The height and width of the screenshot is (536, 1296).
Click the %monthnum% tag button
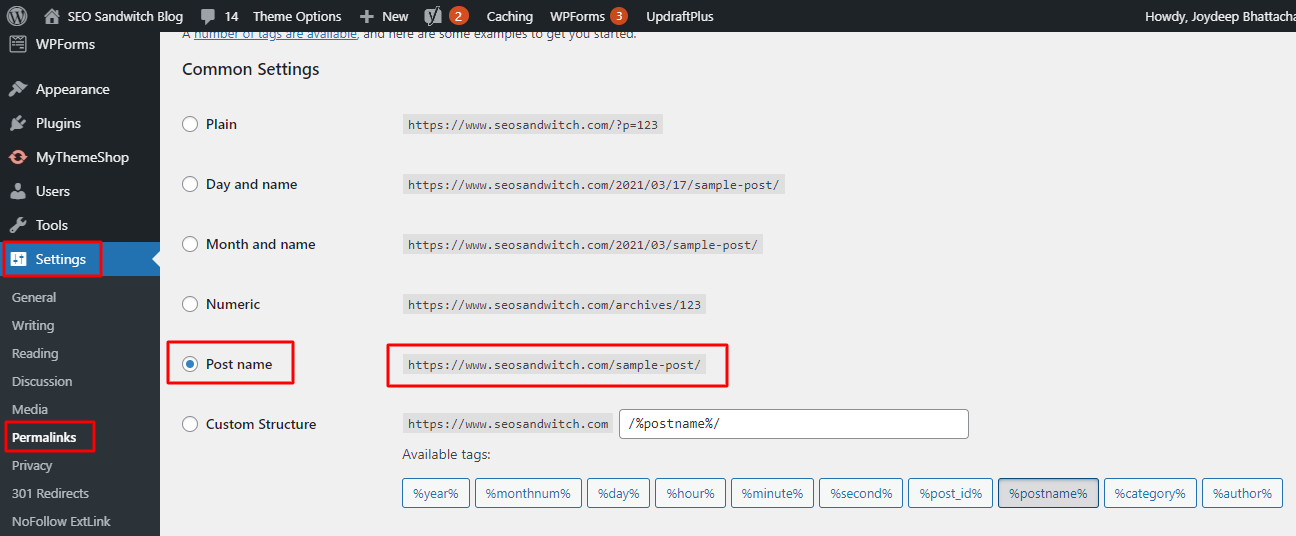click(528, 493)
